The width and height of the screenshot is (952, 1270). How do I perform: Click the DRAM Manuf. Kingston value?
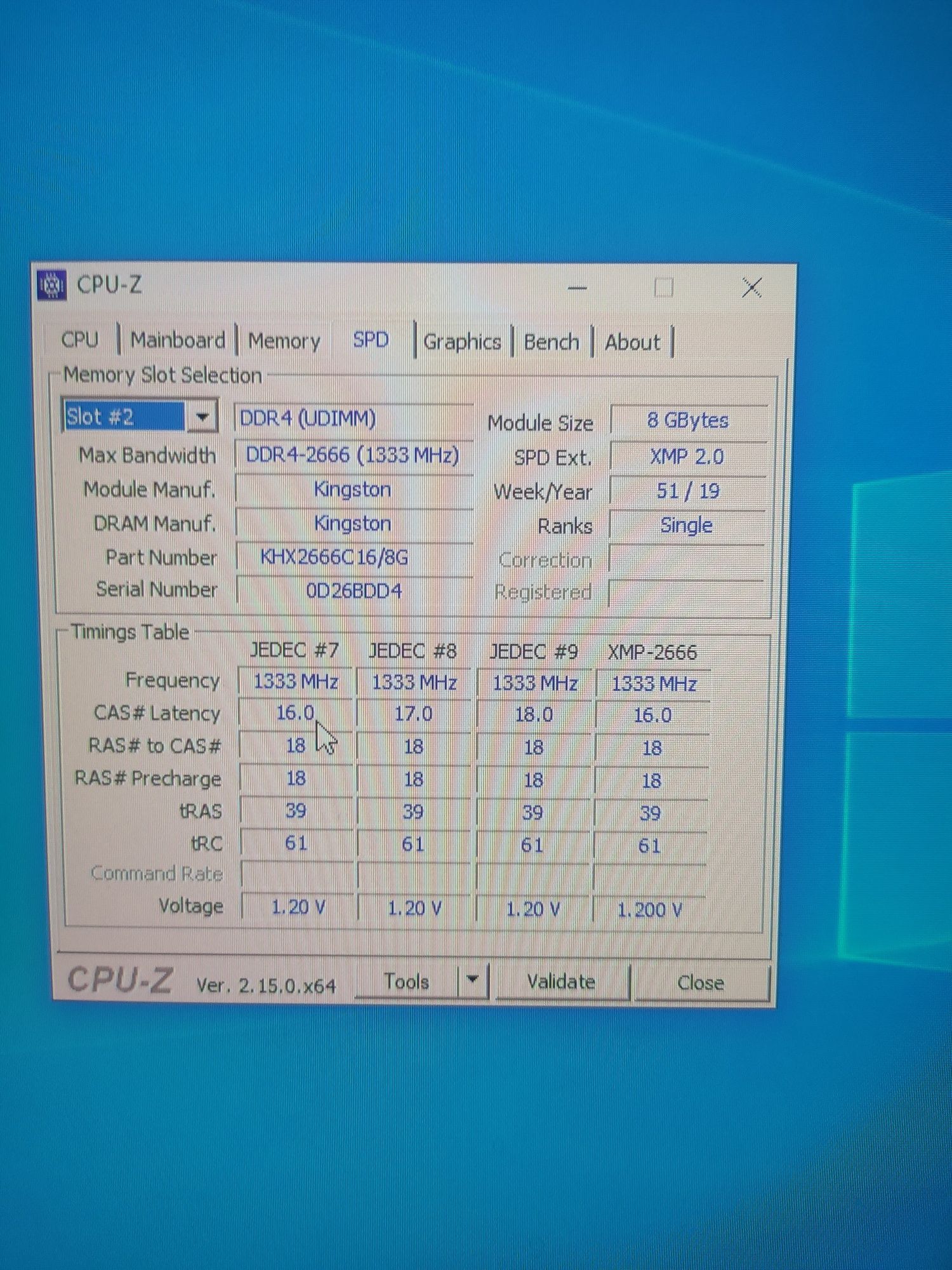[354, 524]
